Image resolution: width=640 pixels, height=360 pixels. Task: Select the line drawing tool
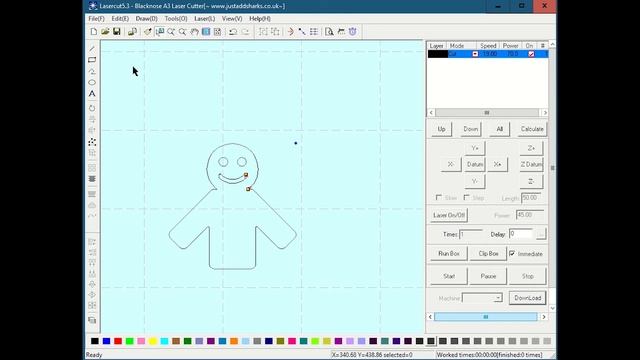[x=92, y=49]
